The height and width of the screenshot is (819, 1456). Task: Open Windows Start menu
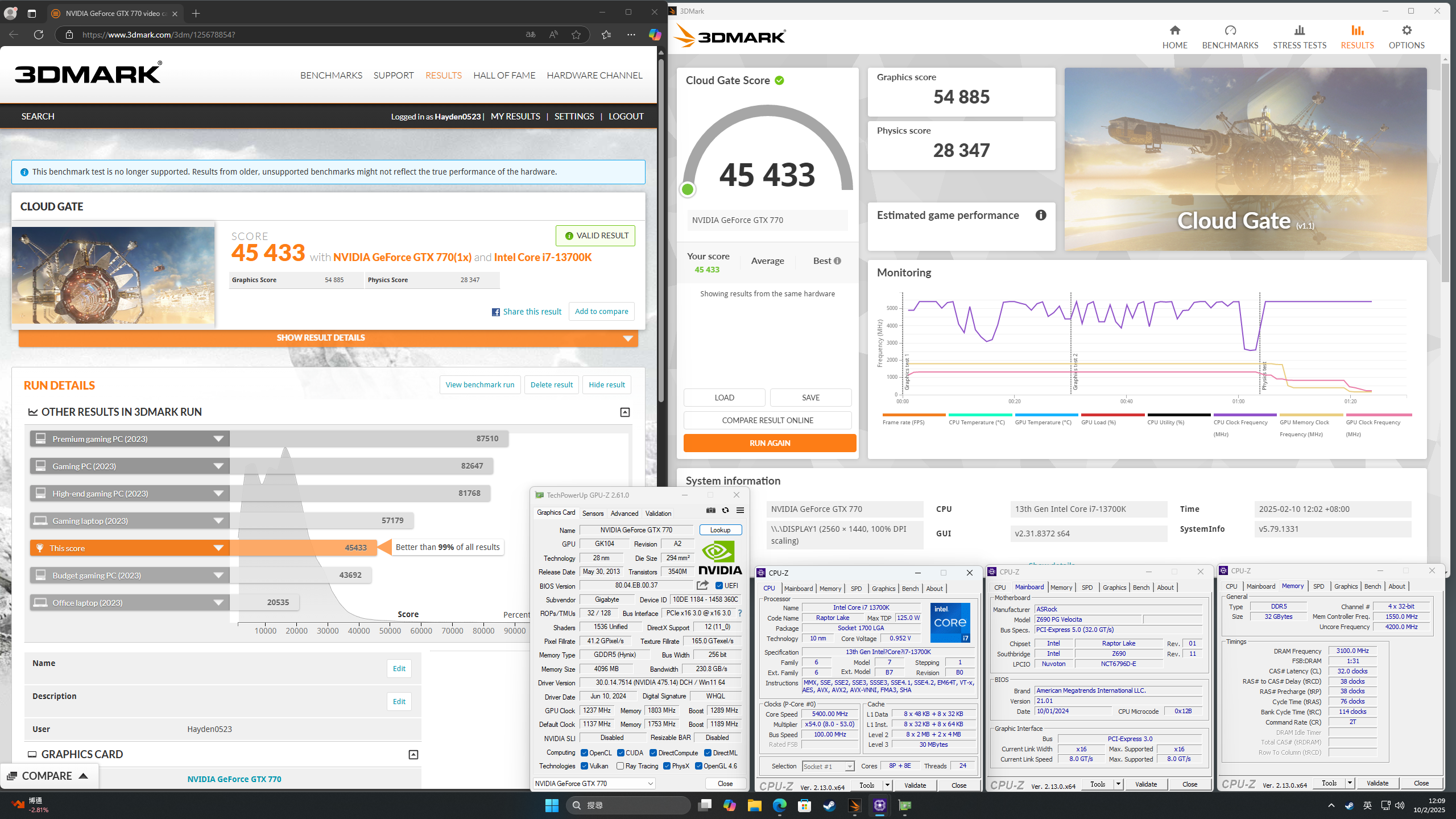[552, 805]
